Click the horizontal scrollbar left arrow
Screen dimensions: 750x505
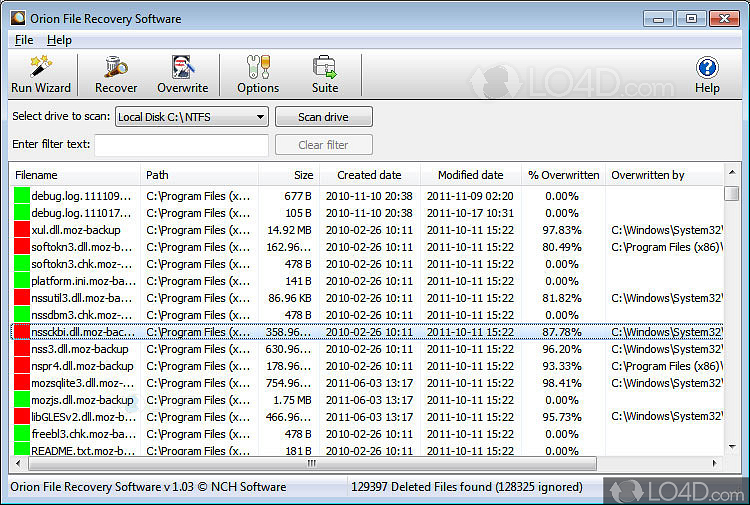(18, 463)
